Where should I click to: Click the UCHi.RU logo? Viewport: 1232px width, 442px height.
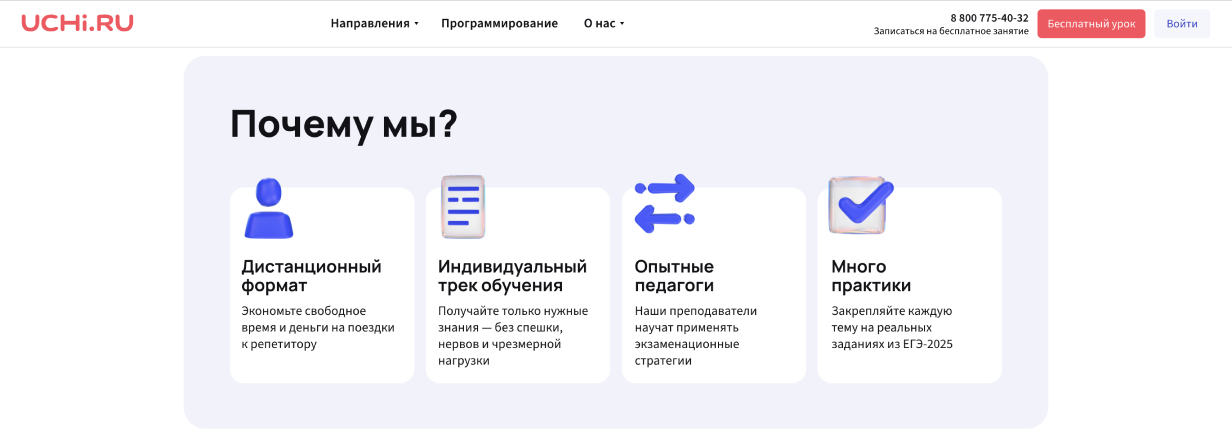click(77, 23)
